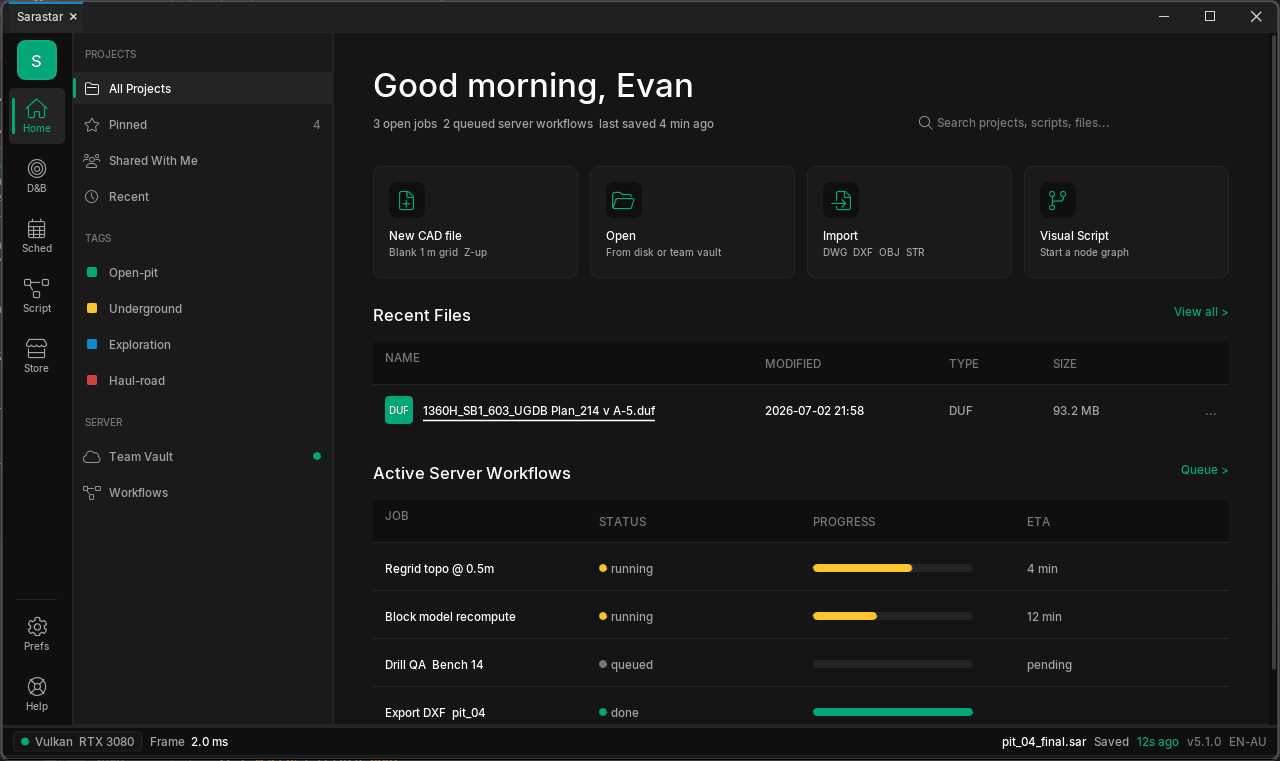Click the Import card icon
Viewport: 1280px width, 761px height.
pos(841,200)
